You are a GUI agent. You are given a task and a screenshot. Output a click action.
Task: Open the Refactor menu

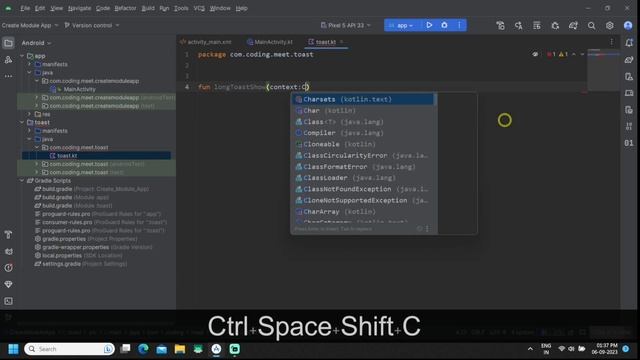[125, 8]
